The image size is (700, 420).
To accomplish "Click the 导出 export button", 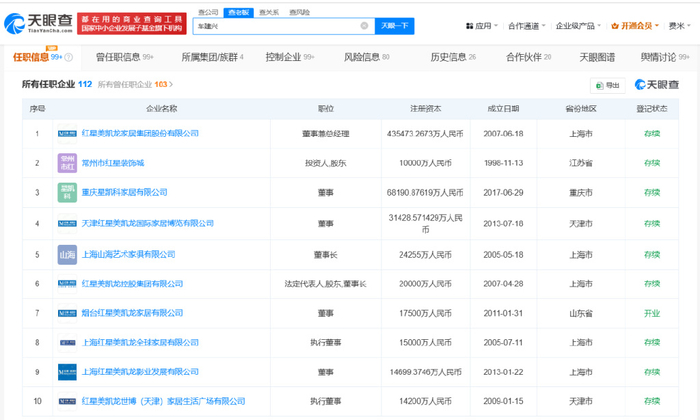I will click(606, 86).
